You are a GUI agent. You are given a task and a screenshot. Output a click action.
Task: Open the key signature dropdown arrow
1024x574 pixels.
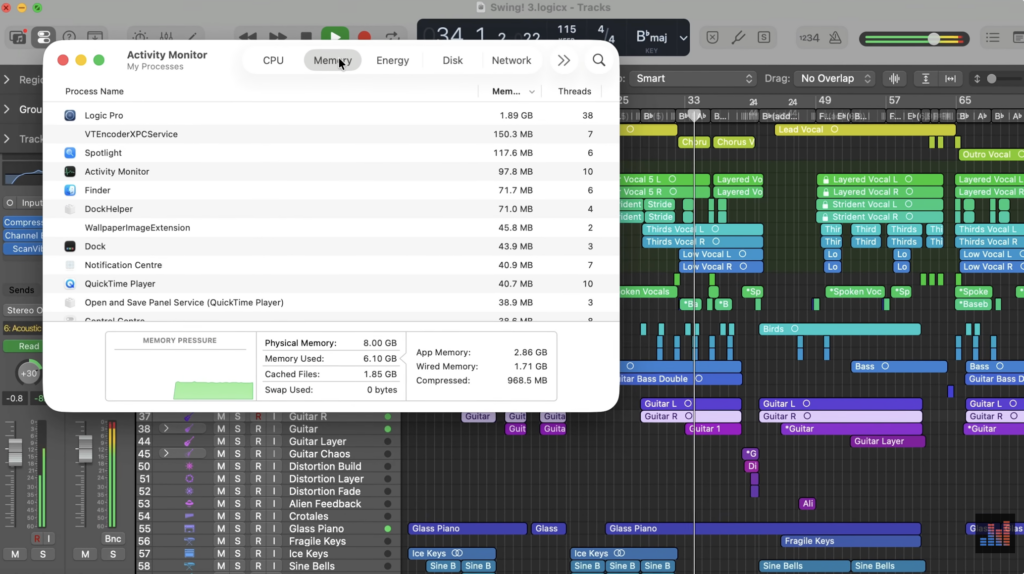click(683, 38)
